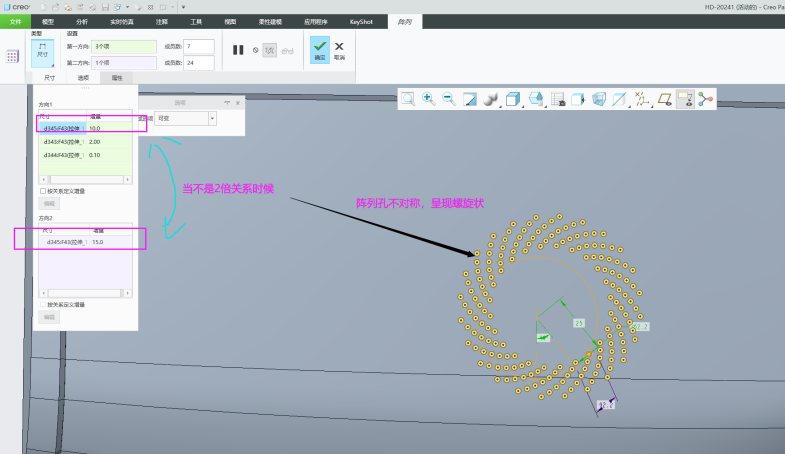Enable 按关系定义增量 checkbox under 方向1
This screenshot has height=454, width=785.
coord(43,191)
